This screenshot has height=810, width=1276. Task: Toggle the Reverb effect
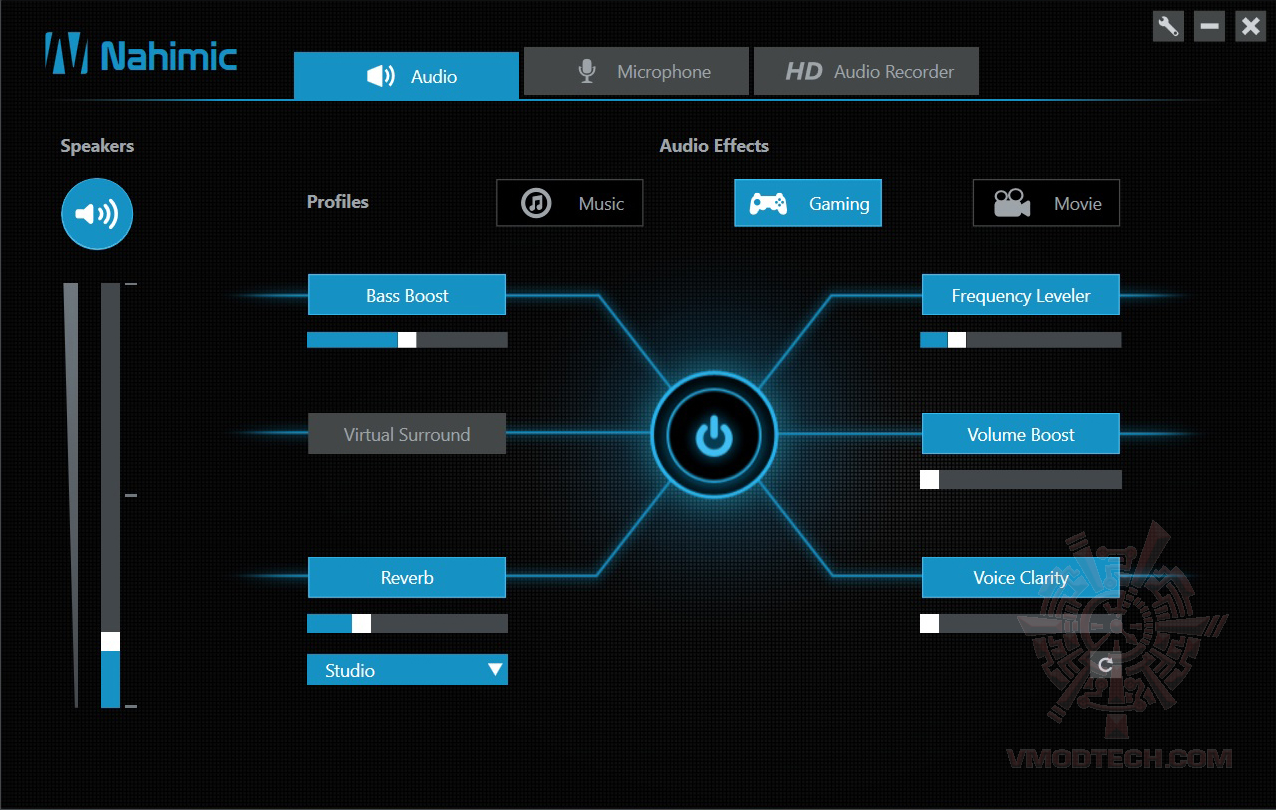407,577
